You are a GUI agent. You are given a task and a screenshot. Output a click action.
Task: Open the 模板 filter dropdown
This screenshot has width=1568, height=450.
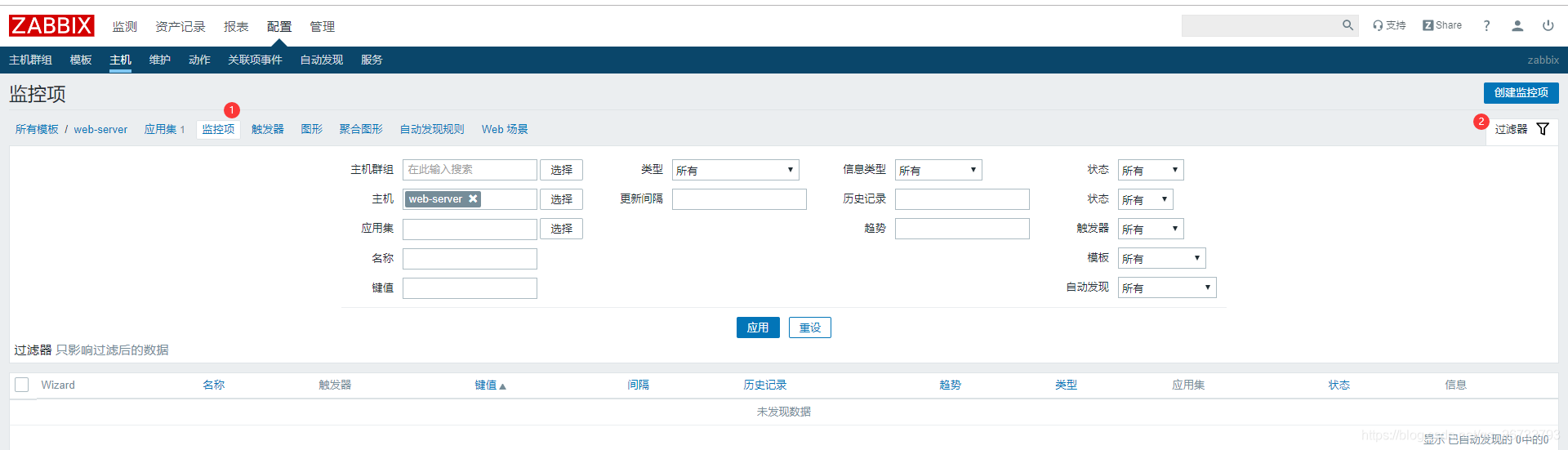pyautogui.click(x=1161, y=258)
